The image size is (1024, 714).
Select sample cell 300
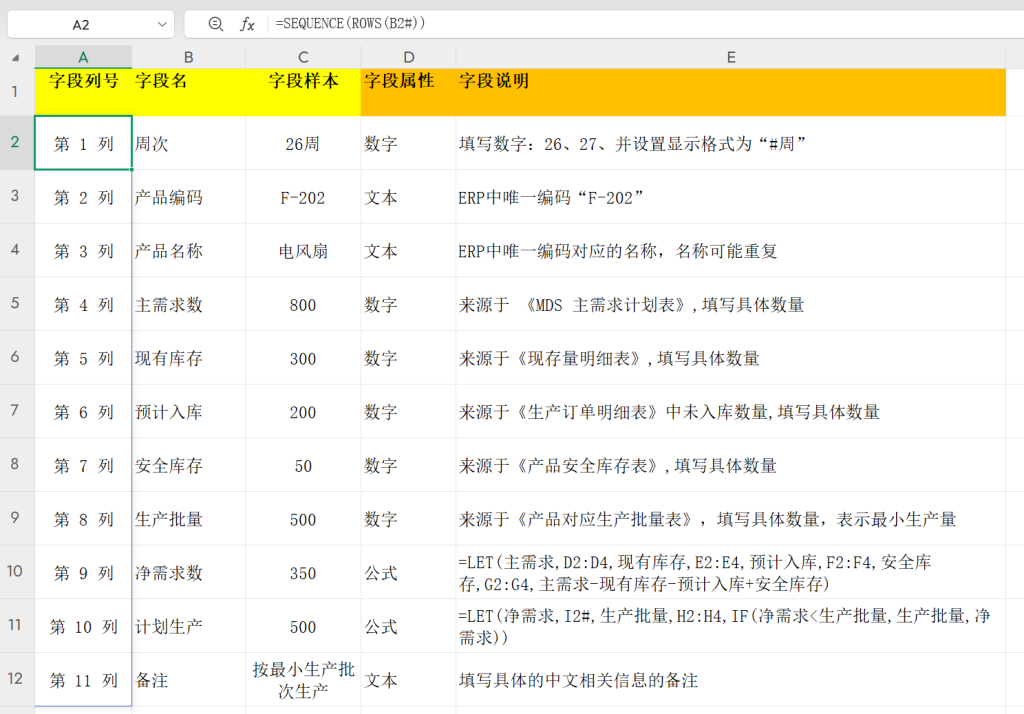point(303,358)
